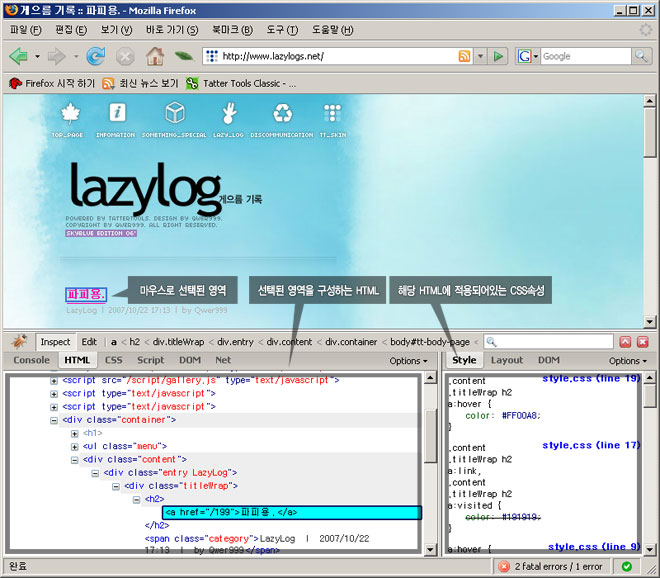Close the Firebug panel with red X
The image size is (660, 578).
tap(643, 342)
